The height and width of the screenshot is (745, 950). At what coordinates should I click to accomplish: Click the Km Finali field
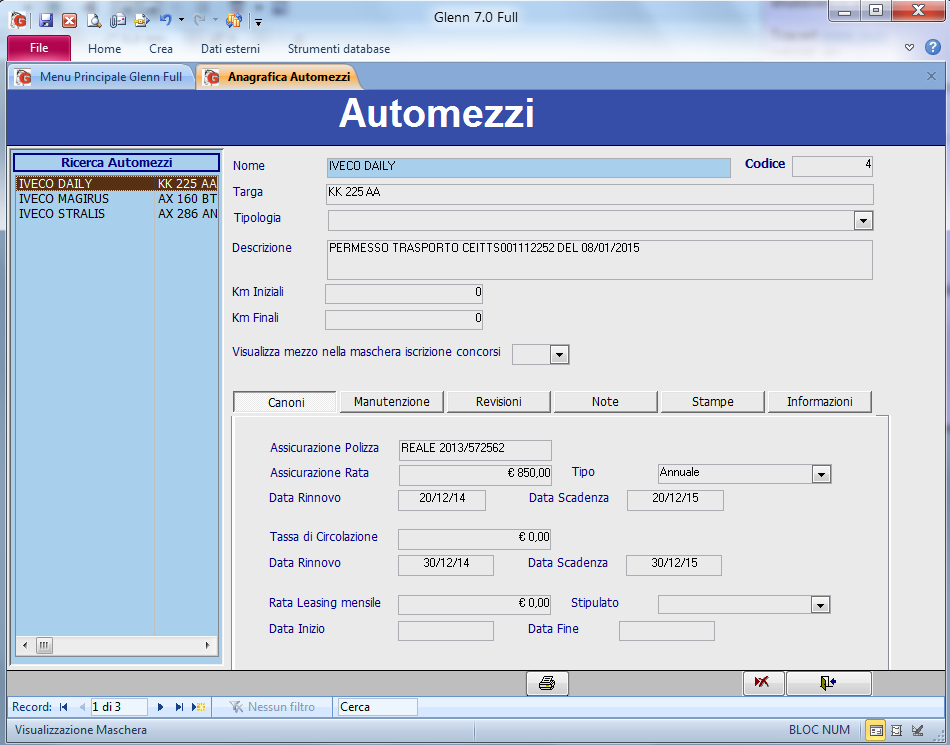click(x=404, y=320)
